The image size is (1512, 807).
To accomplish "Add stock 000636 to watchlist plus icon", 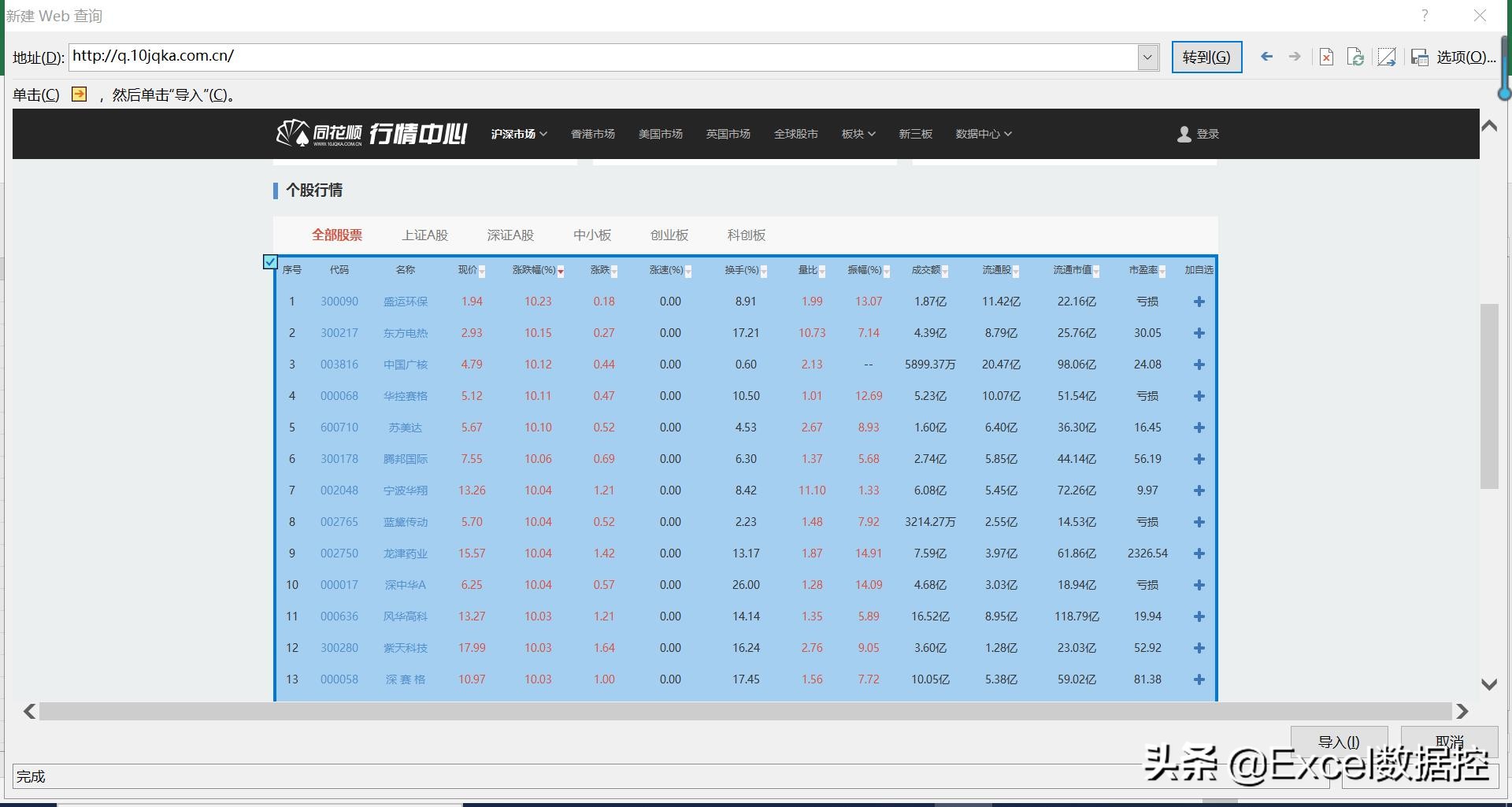I will (x=1199, y=616).
